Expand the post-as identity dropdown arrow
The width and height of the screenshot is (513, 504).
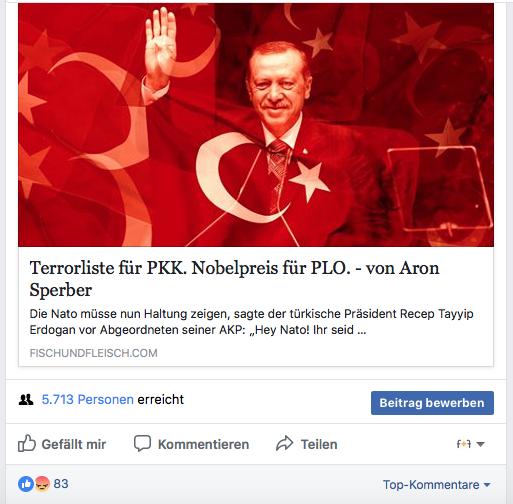click(480, 444)
